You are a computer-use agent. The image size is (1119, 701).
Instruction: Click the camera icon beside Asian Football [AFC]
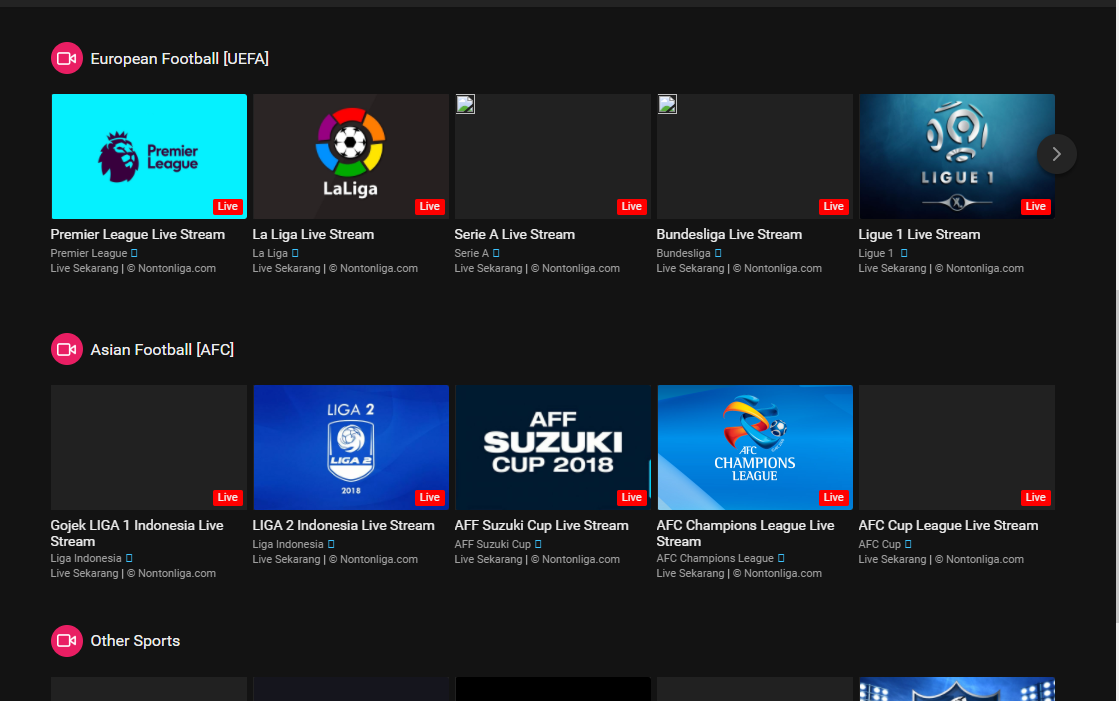pyautogui.click(x=66, y=349)
